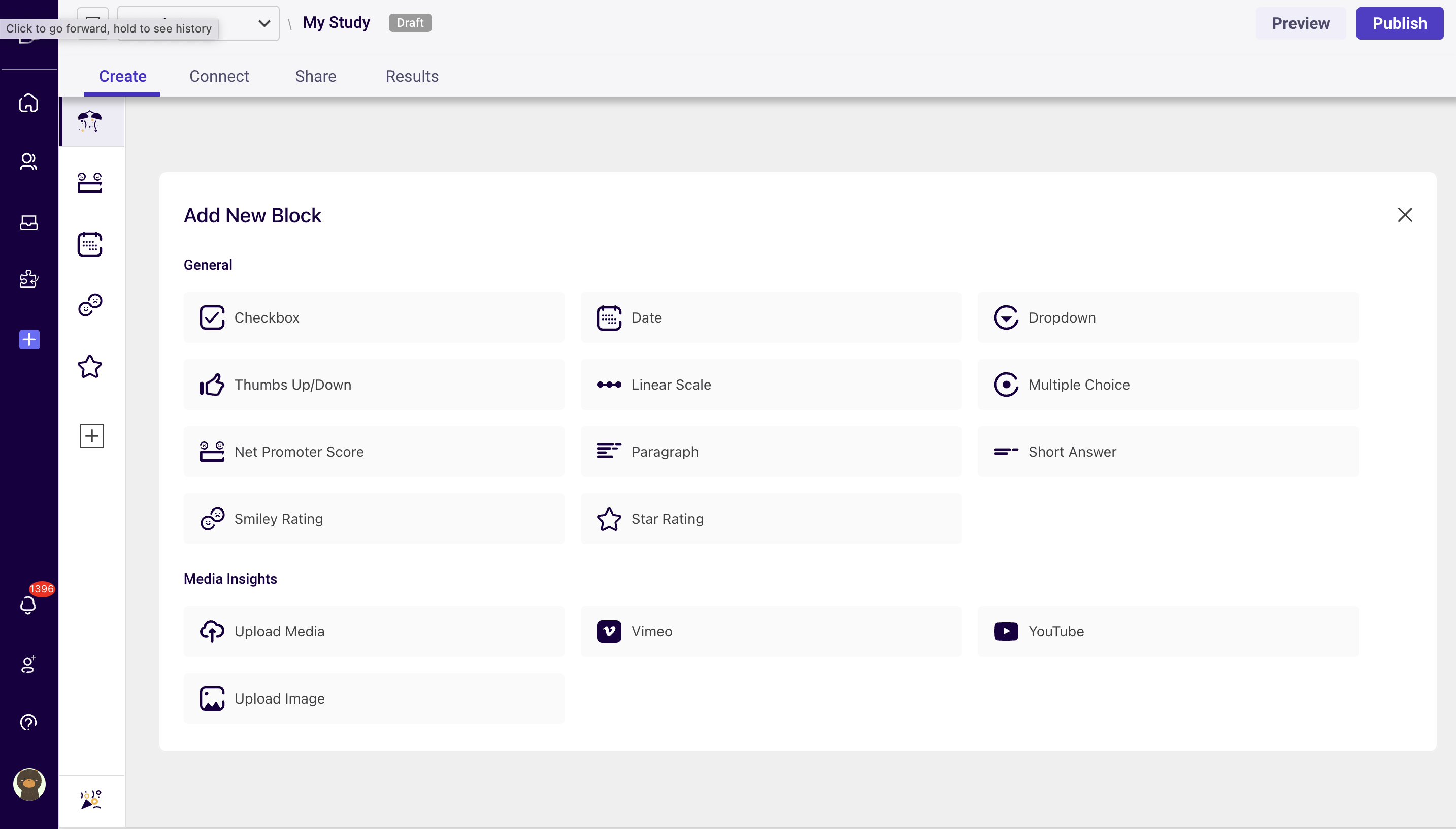The width and height of the screenshot is (1456, 829).
Task: Open the Home icon in the dark sidebar
Action: (28, 103)
